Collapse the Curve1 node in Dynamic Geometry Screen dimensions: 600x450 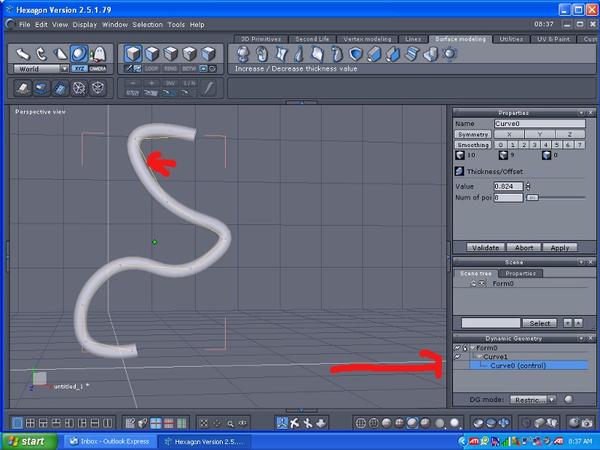pyautogui.click(x=480, y=357)
